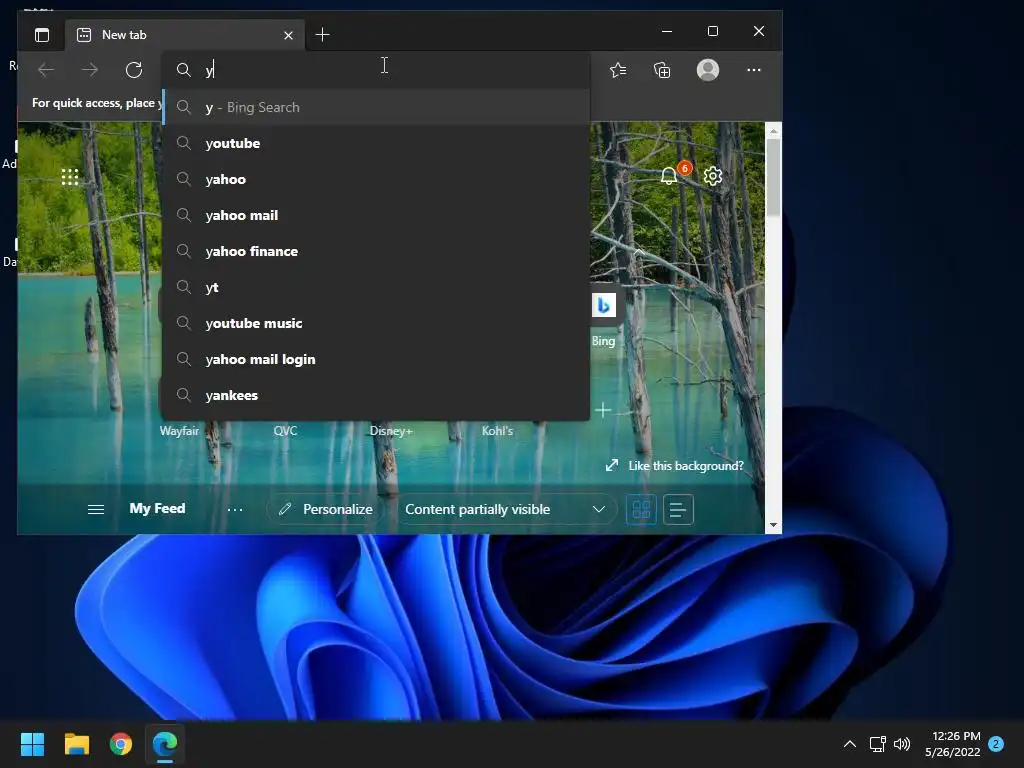This screenshot has height=768, width=1024.
Task: Select the 'youtube music' suggestion
Action: click(376, 323)
